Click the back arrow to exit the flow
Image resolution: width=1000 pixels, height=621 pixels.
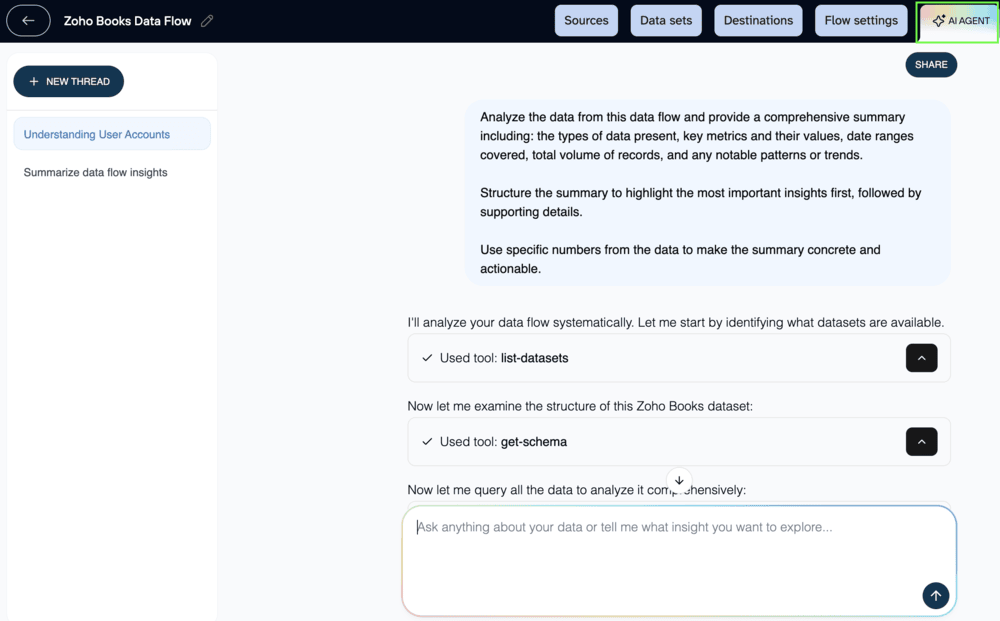(x=27, y=20)
